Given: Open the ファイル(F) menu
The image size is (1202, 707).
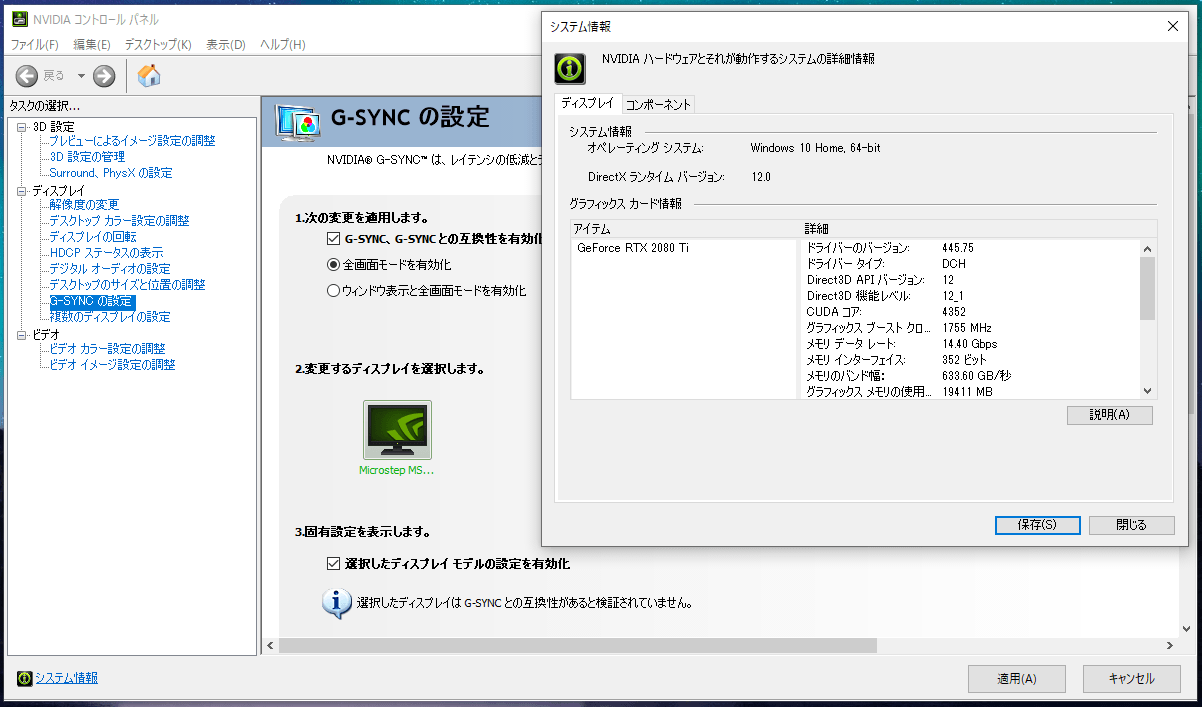Looking at the screenshot, I should coord(34,45).
